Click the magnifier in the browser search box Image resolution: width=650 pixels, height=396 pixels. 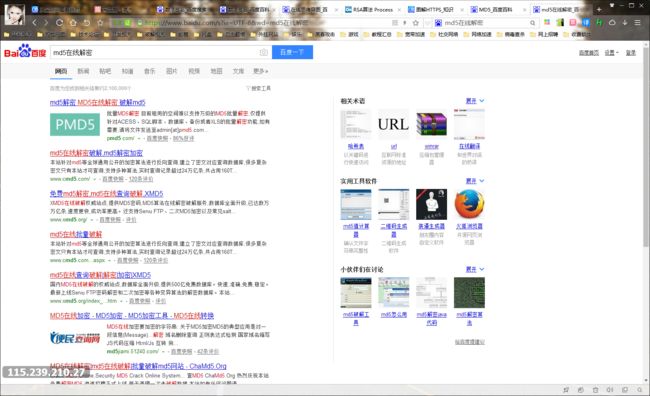click(x=532, y=23)
